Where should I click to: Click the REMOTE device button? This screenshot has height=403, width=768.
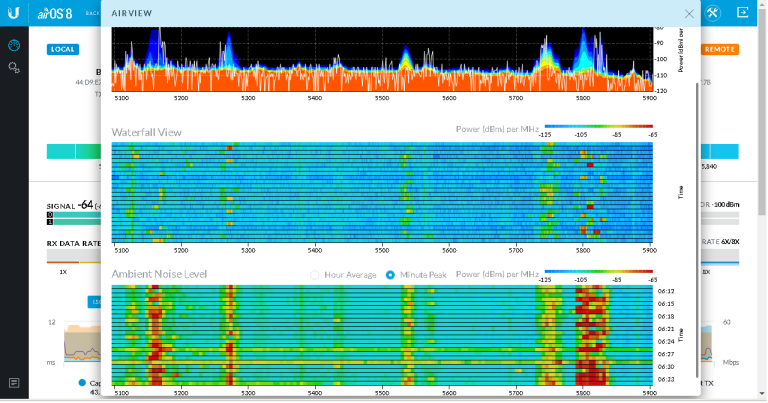point(719,49)
